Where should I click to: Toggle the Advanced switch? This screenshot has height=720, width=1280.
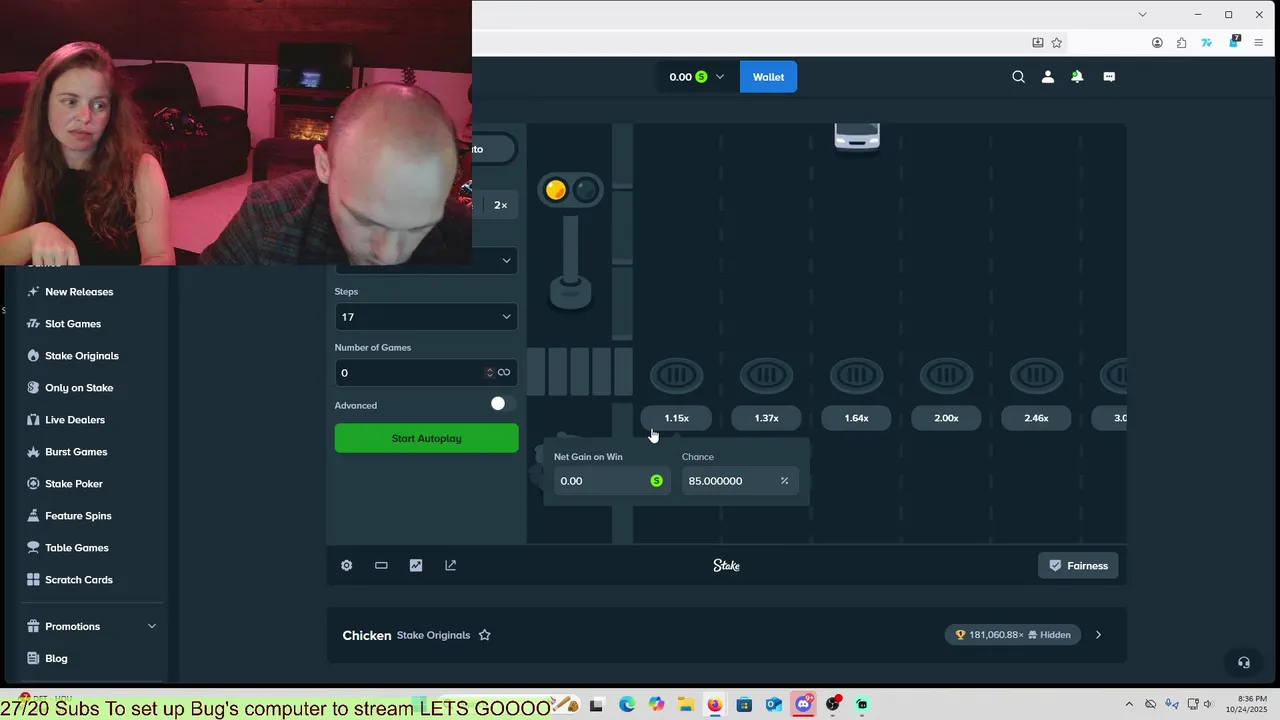503,403
